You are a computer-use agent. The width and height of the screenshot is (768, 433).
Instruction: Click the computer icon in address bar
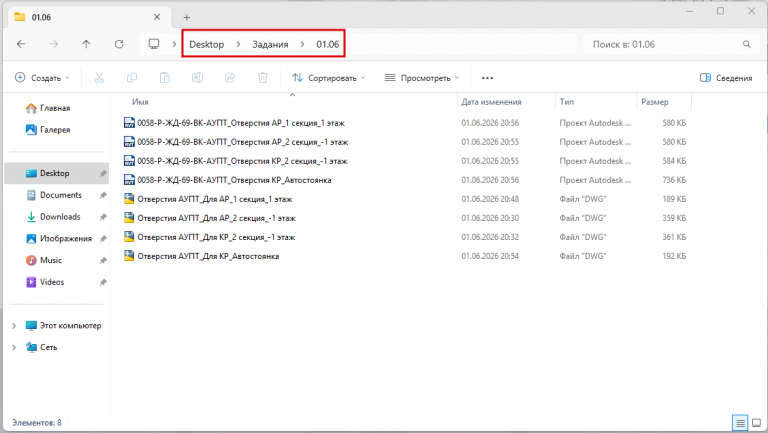click(x=154, y=44)
